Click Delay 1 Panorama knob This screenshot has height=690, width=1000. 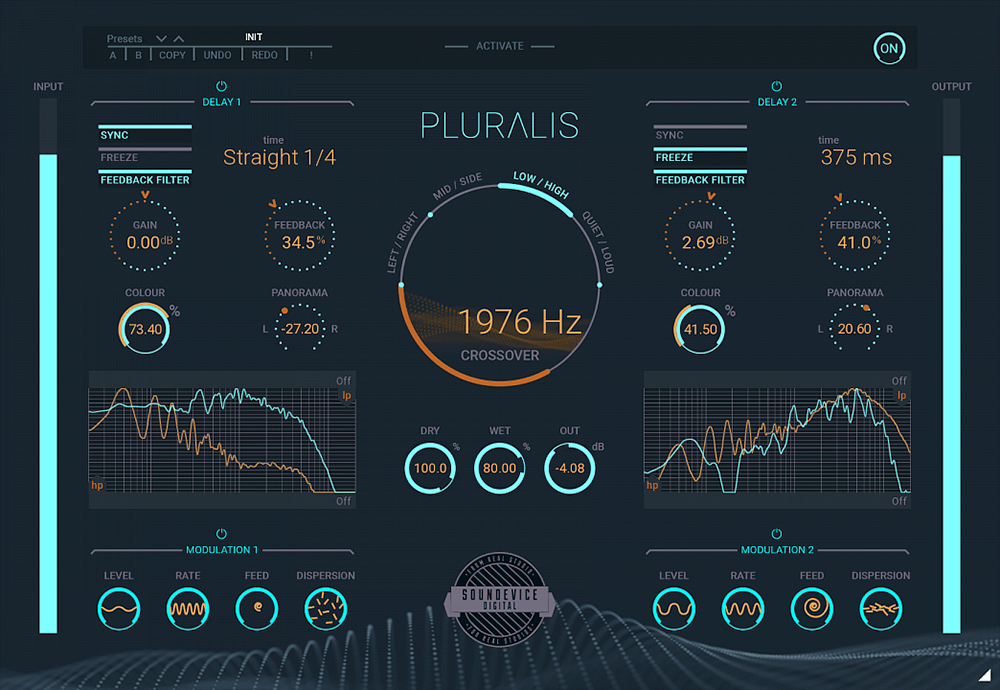pyautogui.click(x=300, y=328)
